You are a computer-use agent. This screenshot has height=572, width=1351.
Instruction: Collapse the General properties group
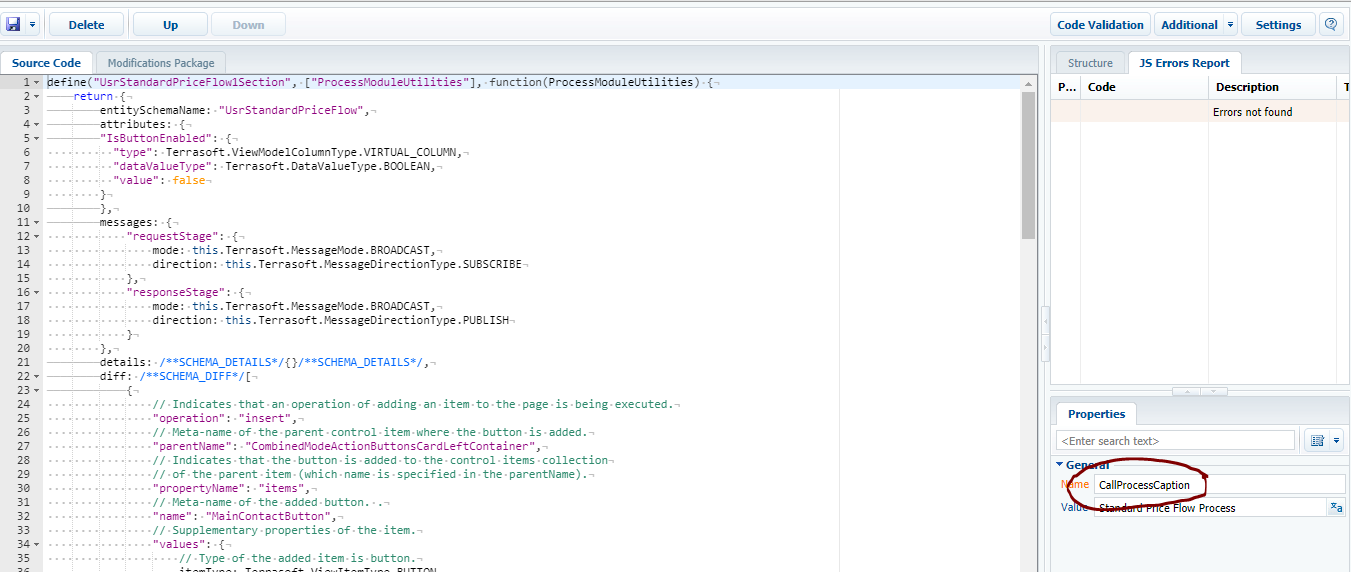click(1060, 464)
